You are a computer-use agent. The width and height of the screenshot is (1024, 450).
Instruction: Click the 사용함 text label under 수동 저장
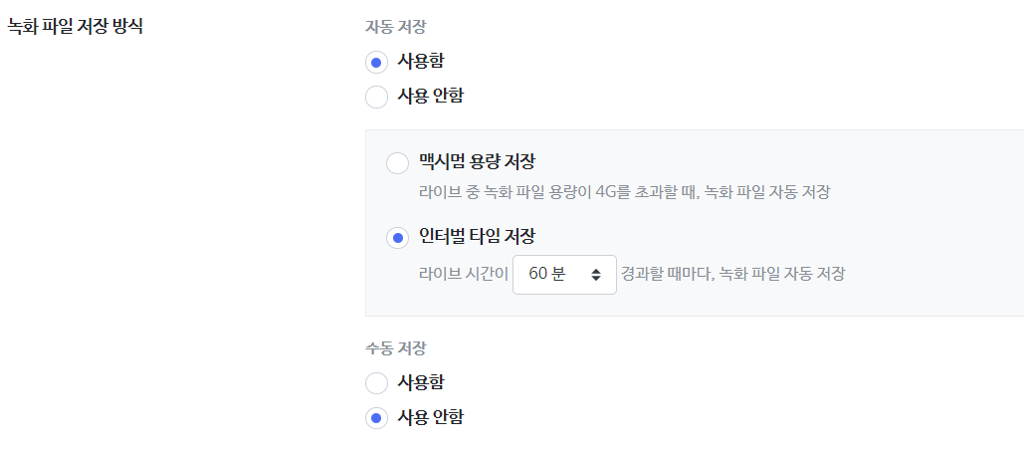(421, 382)
